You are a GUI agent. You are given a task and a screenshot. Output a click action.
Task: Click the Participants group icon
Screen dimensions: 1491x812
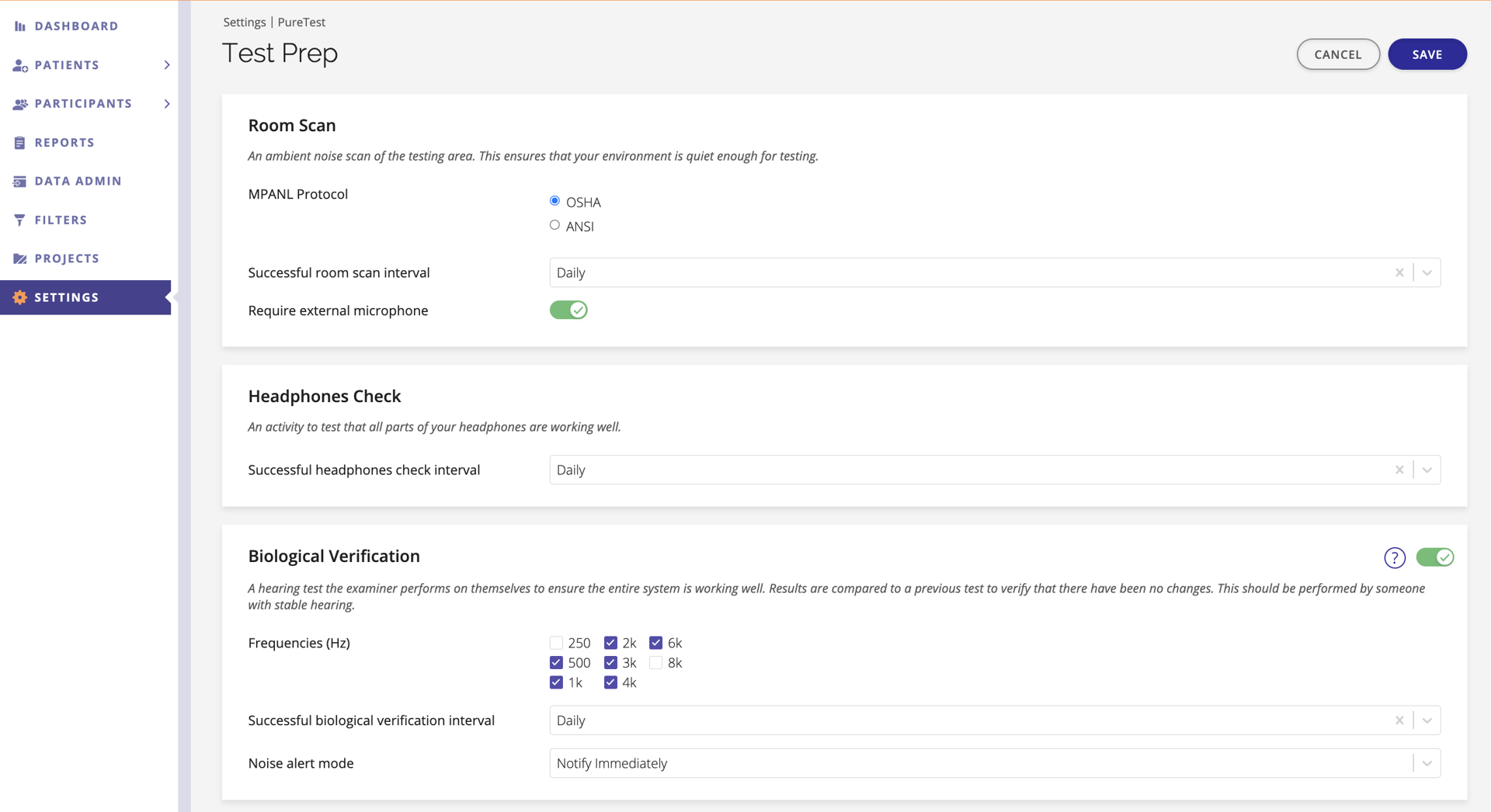click(x=20, y=104)
